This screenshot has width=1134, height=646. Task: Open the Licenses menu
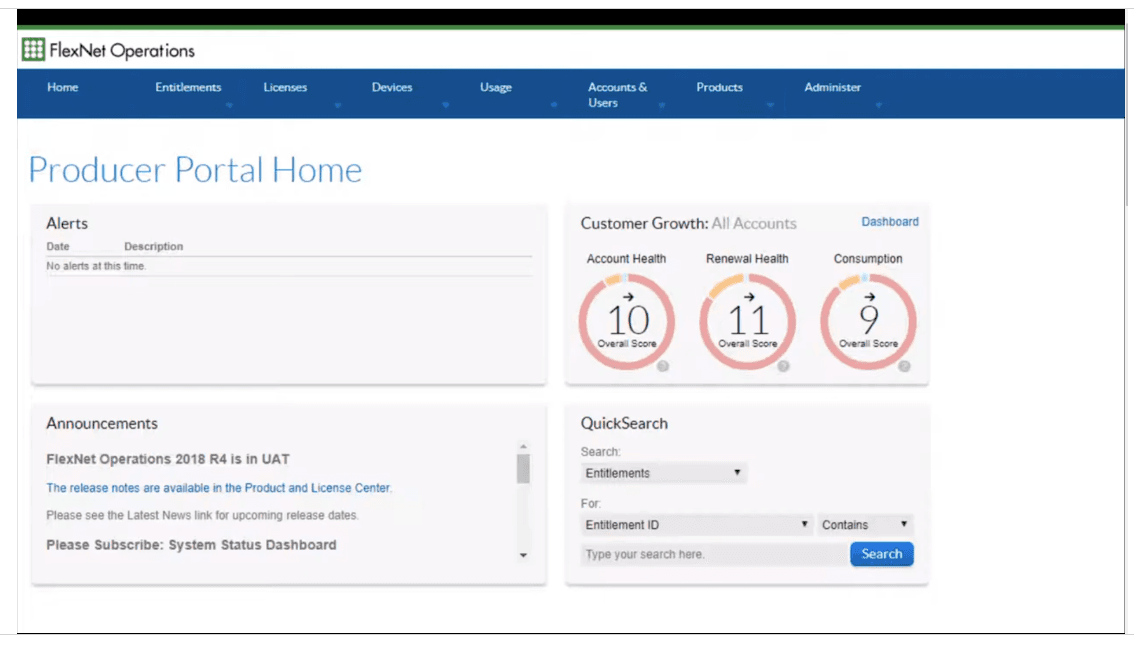[285, 88]
